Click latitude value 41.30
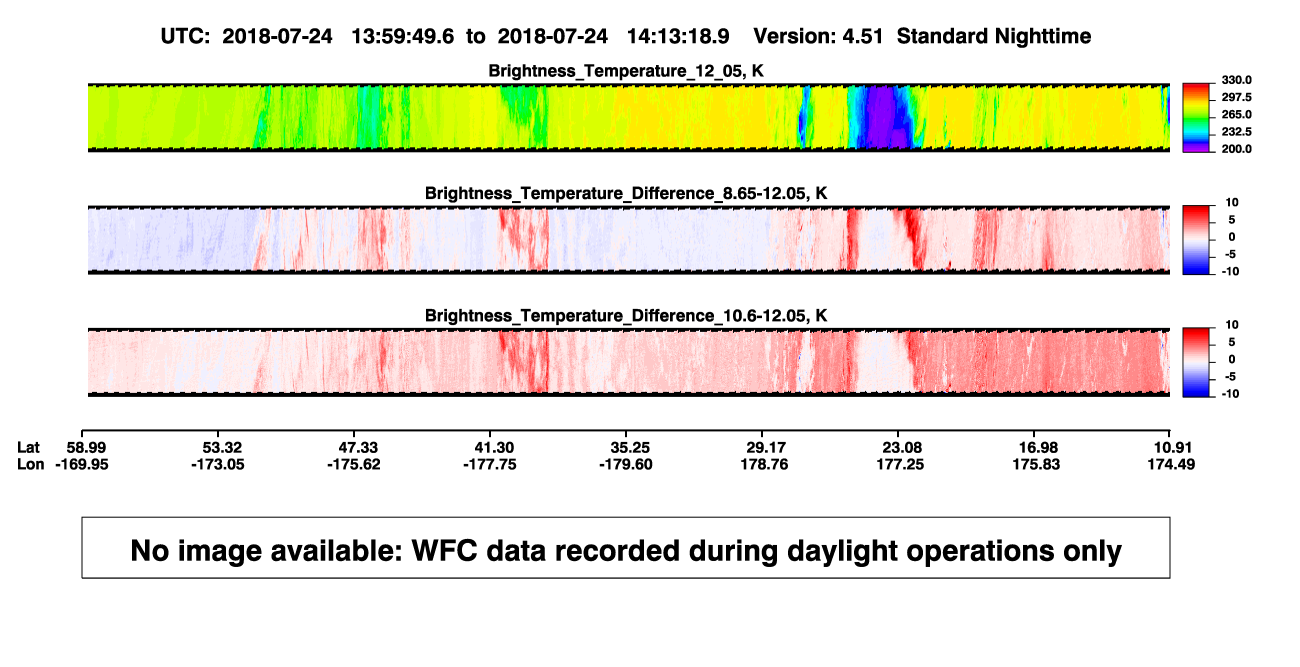This screenshot has width=1300, height=667. pos(493,447)
